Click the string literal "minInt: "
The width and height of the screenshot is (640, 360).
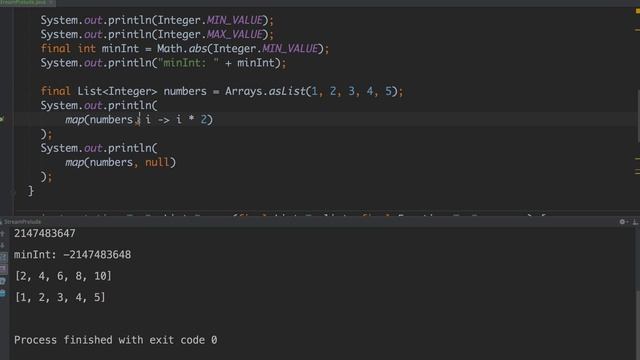coord(188,63)
